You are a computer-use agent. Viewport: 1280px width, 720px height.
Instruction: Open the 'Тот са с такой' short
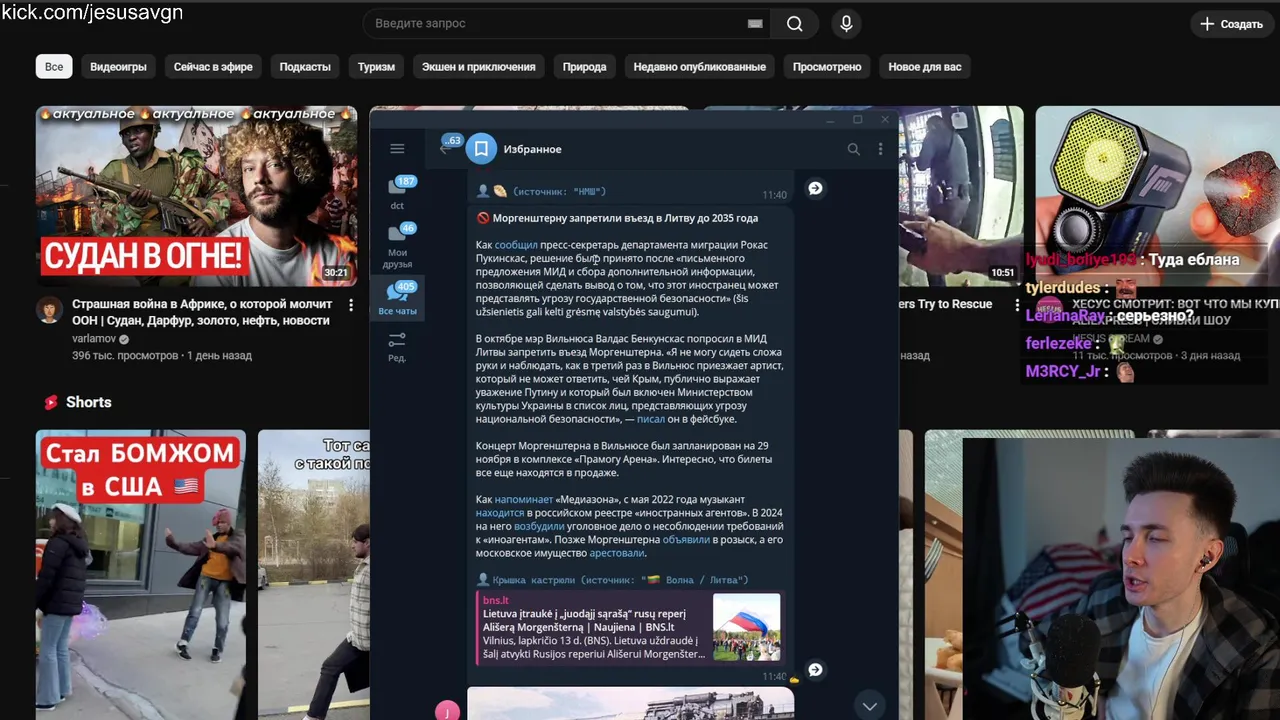(x=314, y=574)
